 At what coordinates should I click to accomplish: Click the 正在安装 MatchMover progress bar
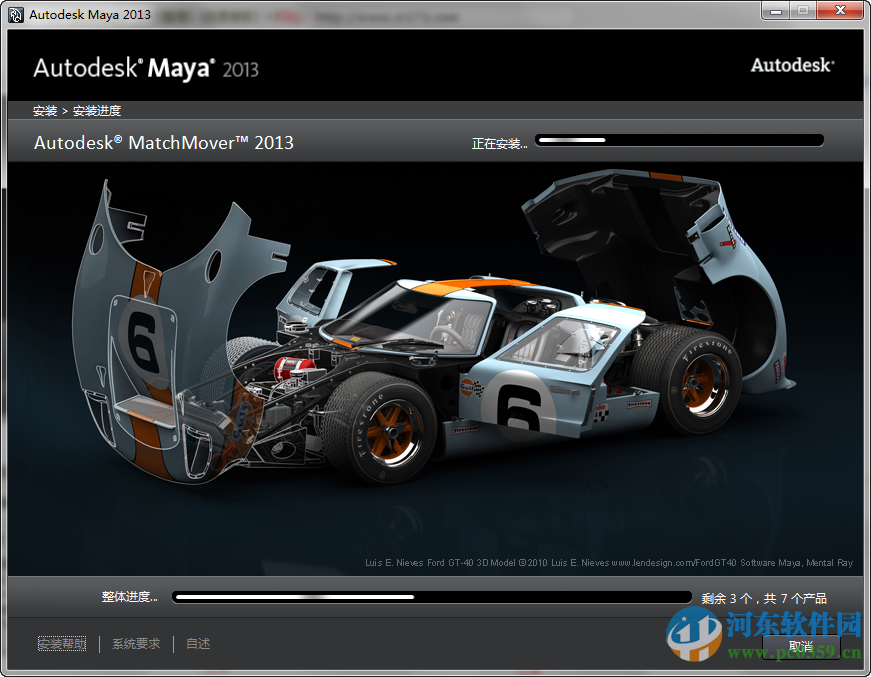point(679,140)
